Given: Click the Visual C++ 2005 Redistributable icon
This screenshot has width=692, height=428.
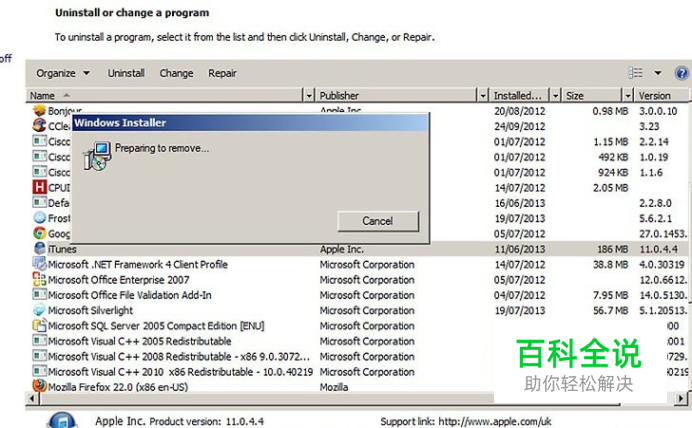Looking at the screenshot, I should click(x=39, y=341).
